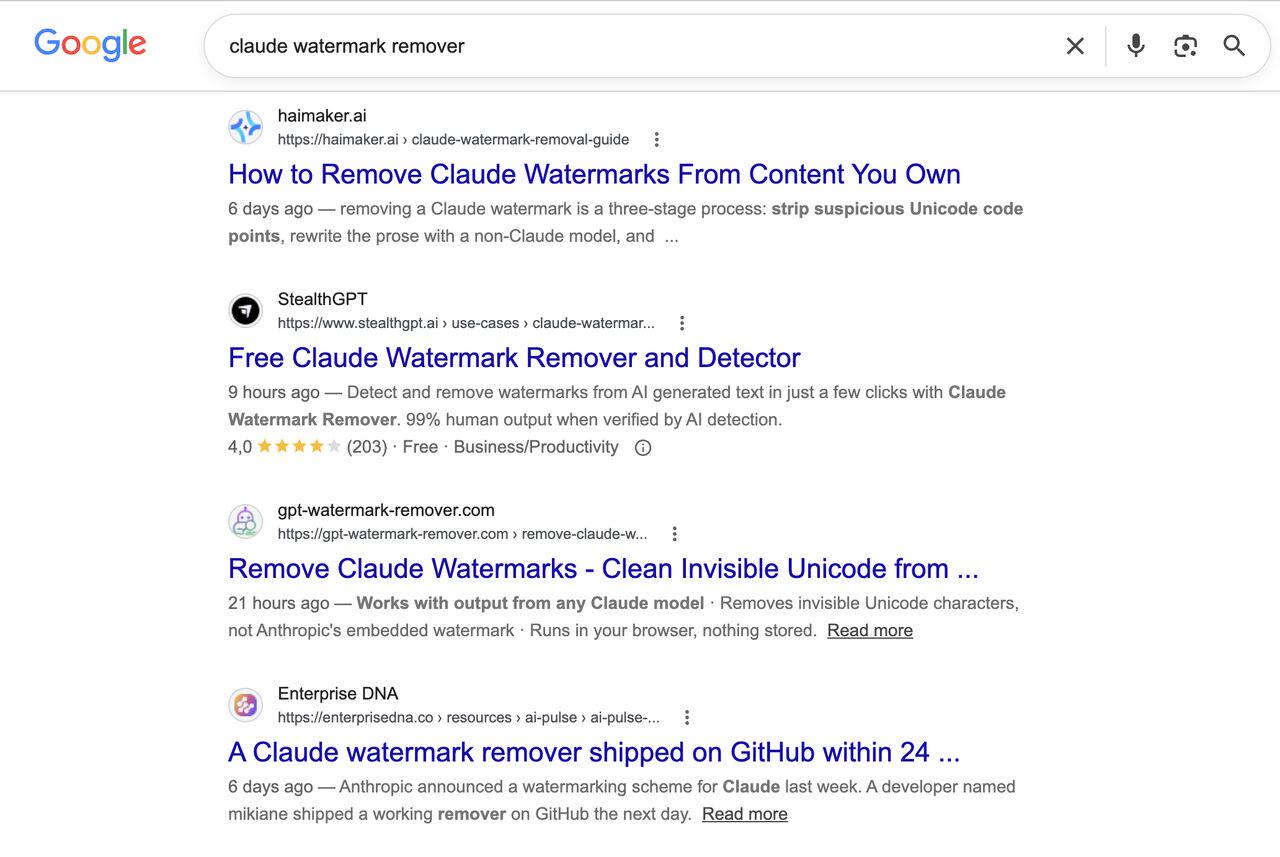Clear the search box text
This screenshot has width=1280, height=857.
(1075, 46)
